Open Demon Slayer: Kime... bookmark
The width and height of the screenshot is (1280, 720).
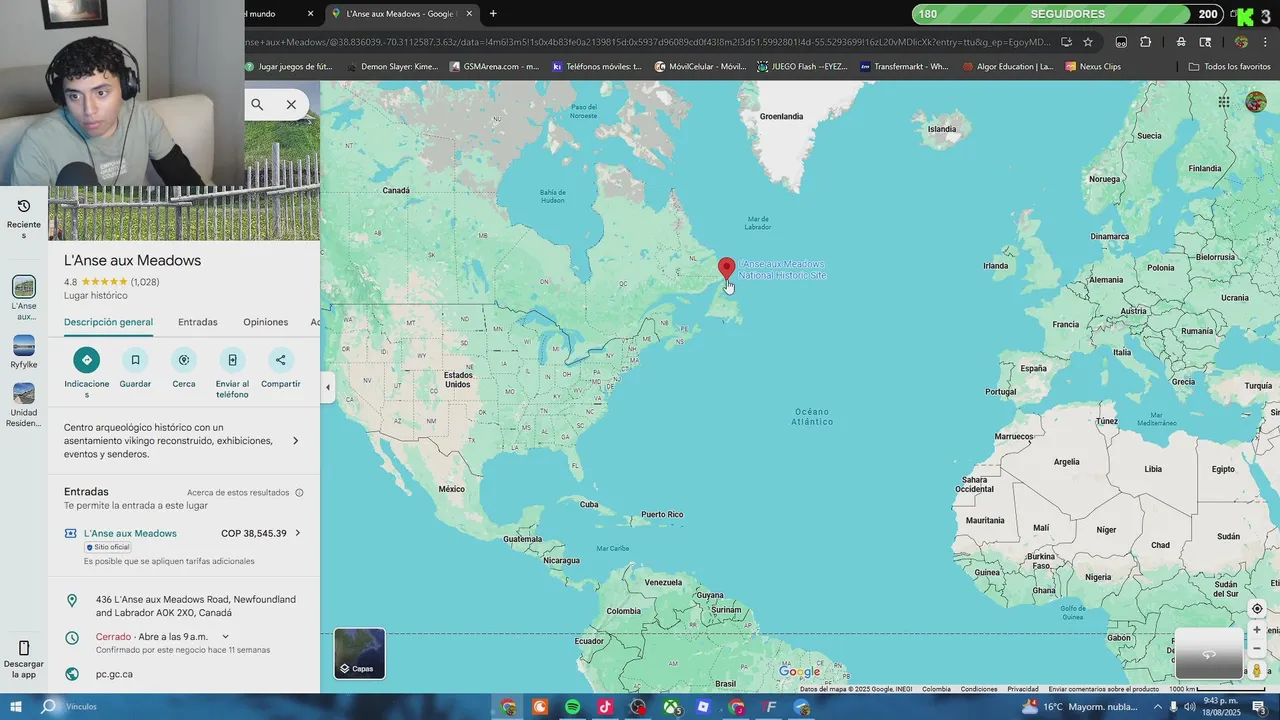pos(392,67)
